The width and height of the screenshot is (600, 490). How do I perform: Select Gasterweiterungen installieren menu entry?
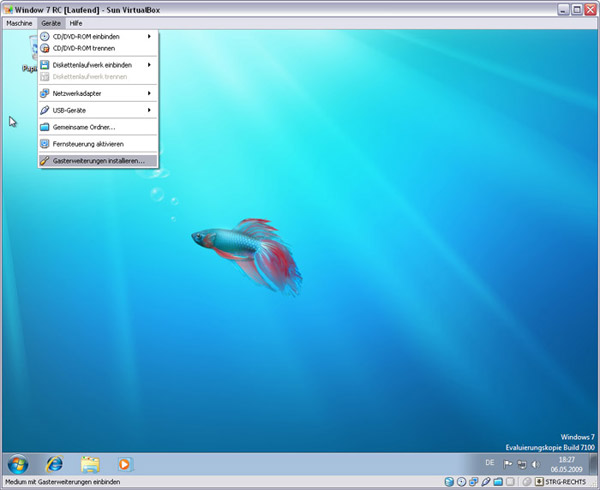click(98, 160)
